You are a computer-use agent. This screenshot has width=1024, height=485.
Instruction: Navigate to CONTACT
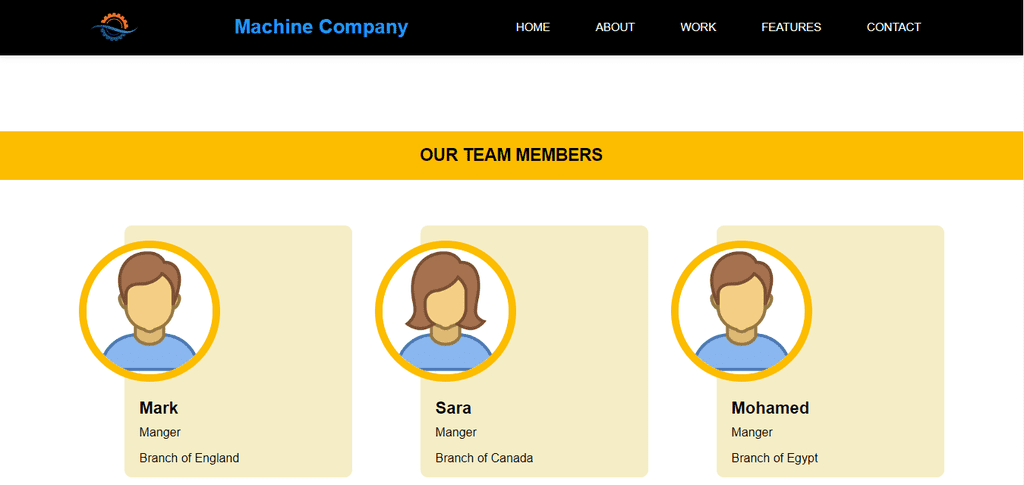pyautogui.click(x=893, y=27)
